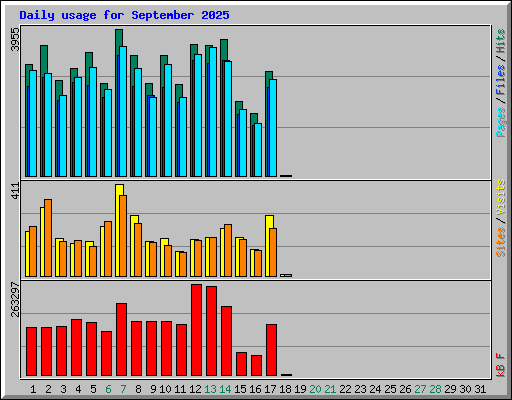Click the 'Sites / Visits' legend label

[501, 218]
